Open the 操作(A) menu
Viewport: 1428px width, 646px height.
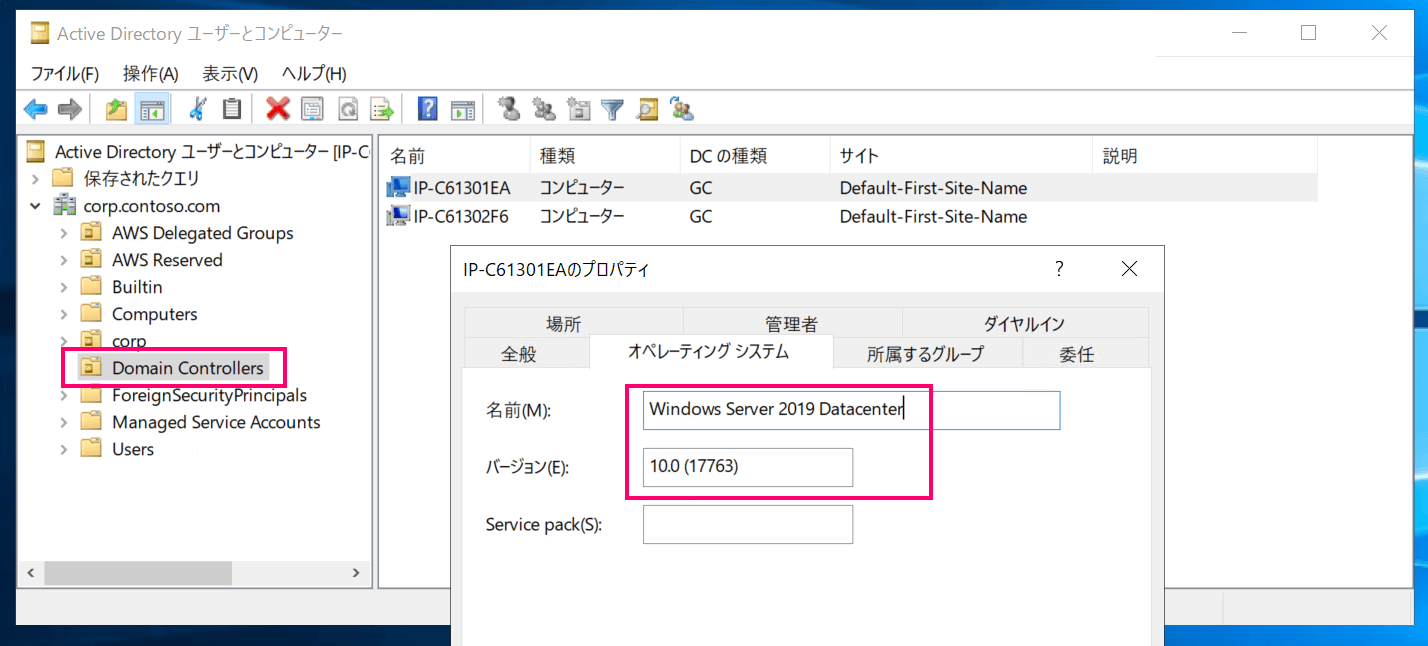point(150,74)
